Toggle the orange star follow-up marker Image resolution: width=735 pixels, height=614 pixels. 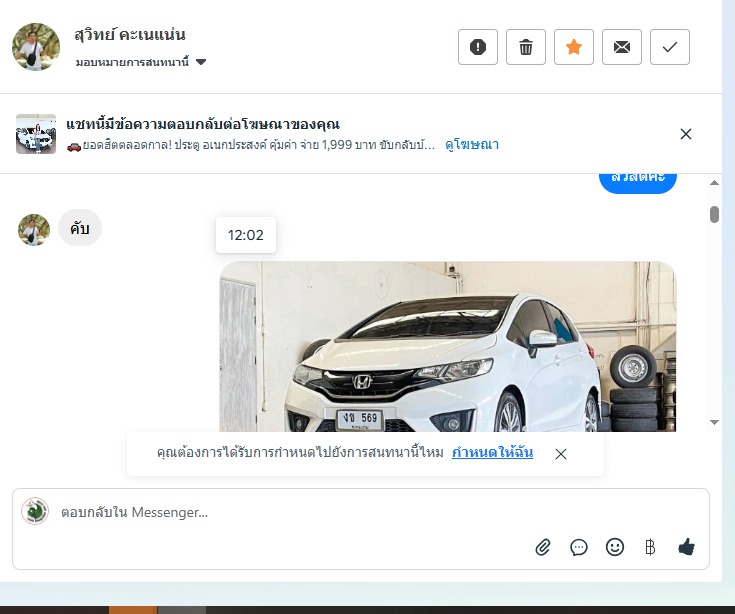coord(574,47)
